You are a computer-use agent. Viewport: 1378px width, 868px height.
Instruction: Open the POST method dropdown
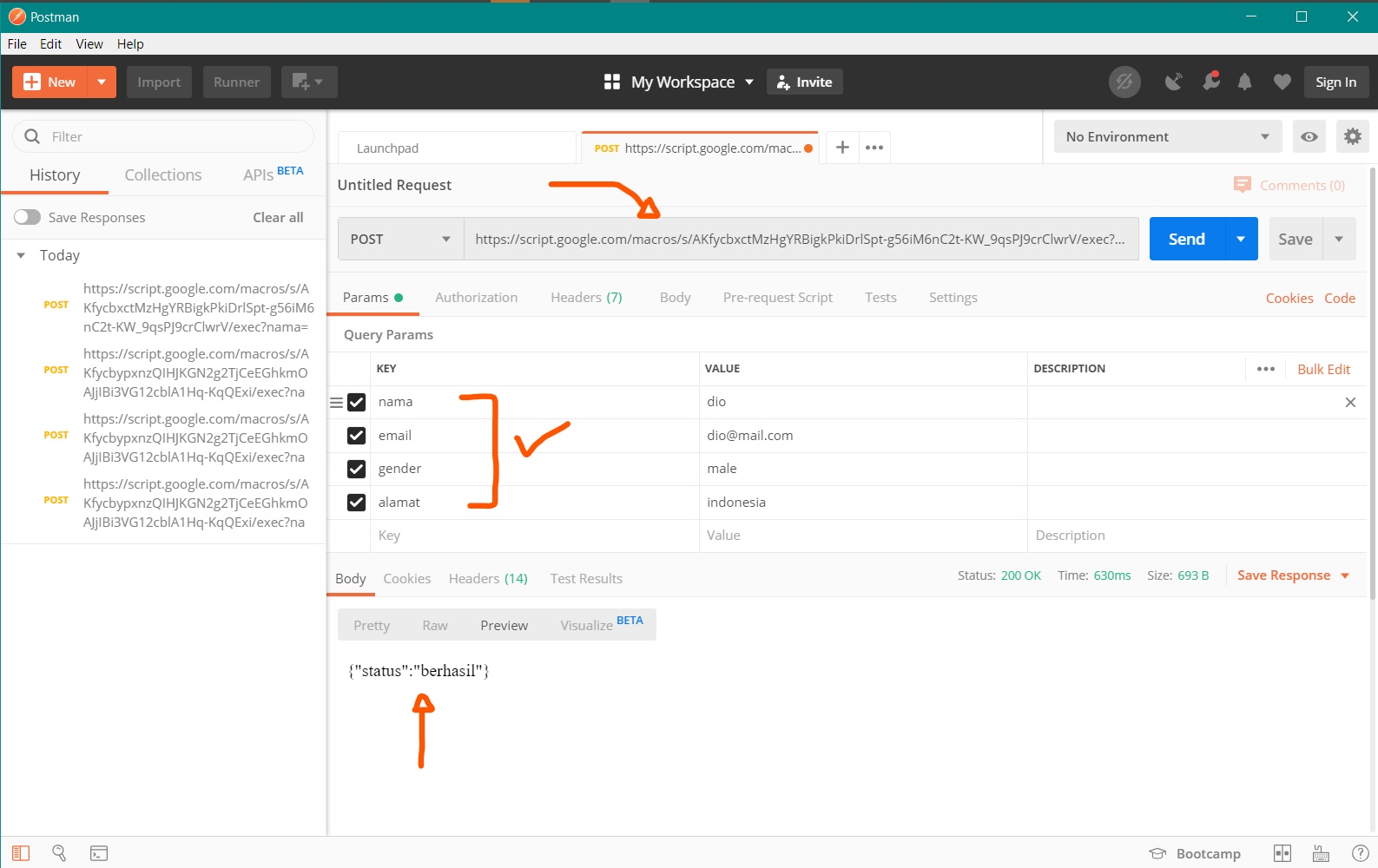coord(400,239)
